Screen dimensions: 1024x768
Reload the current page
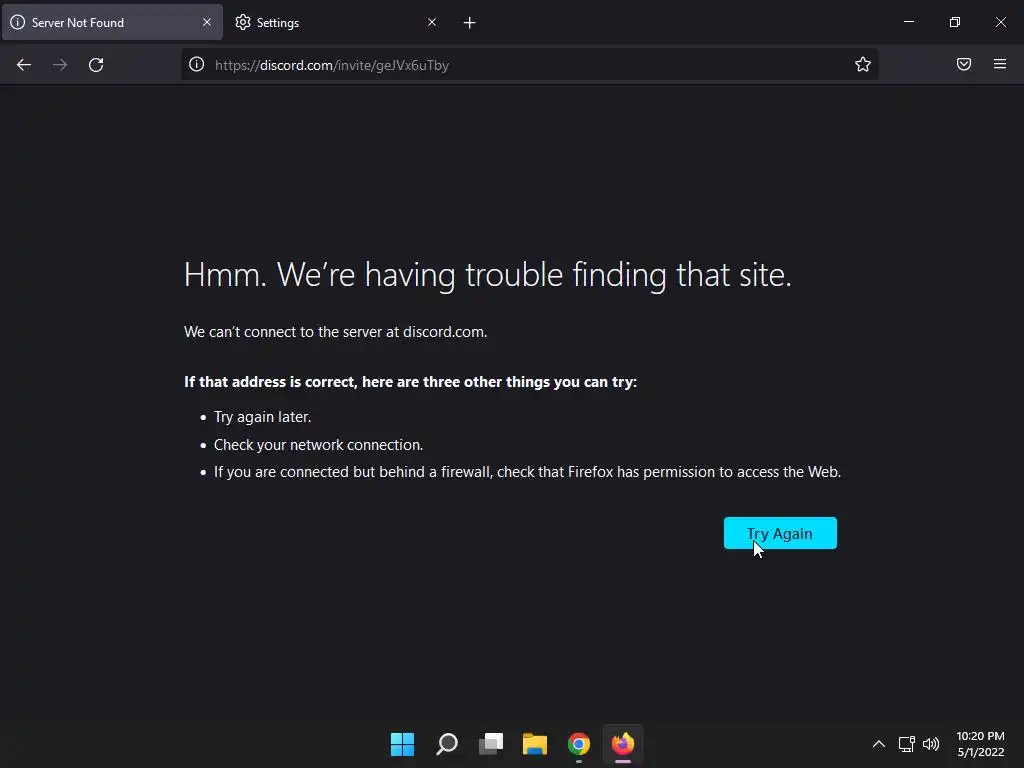pos(96,65)
